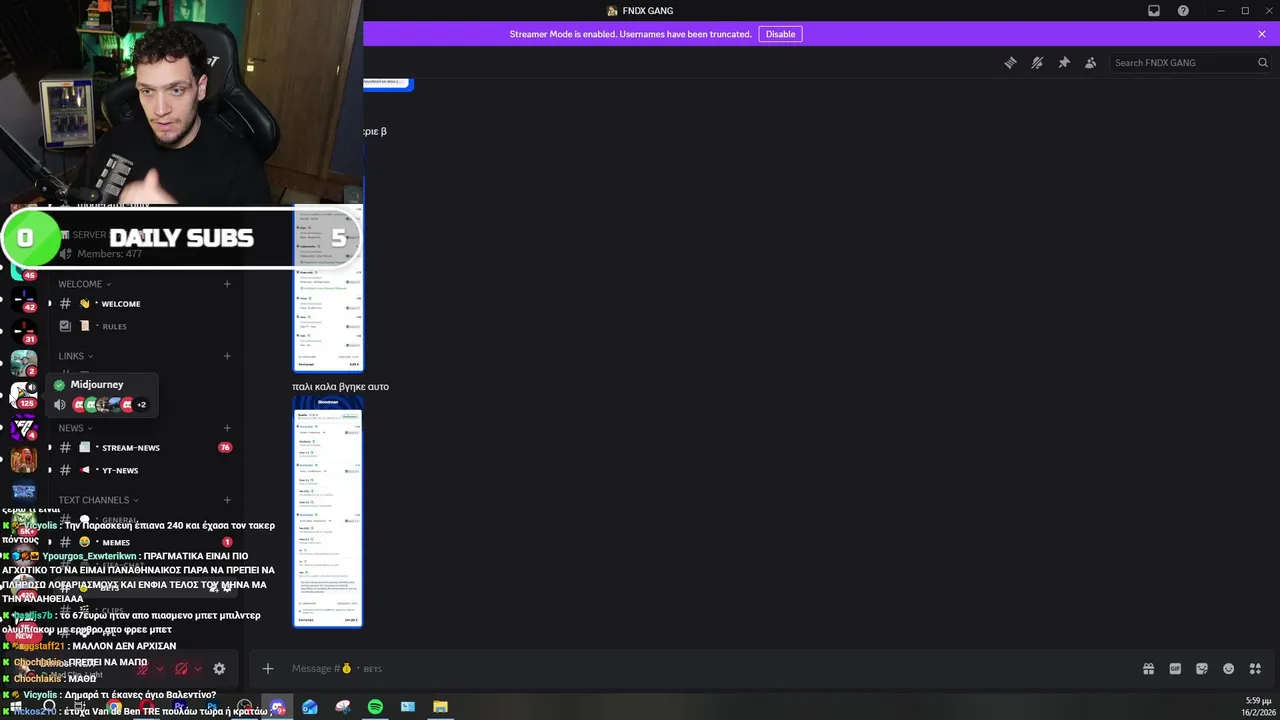Screen dimensions: 1280x720
Task: Disable Streamer Mode via Disable button
Action: (780, 34)
